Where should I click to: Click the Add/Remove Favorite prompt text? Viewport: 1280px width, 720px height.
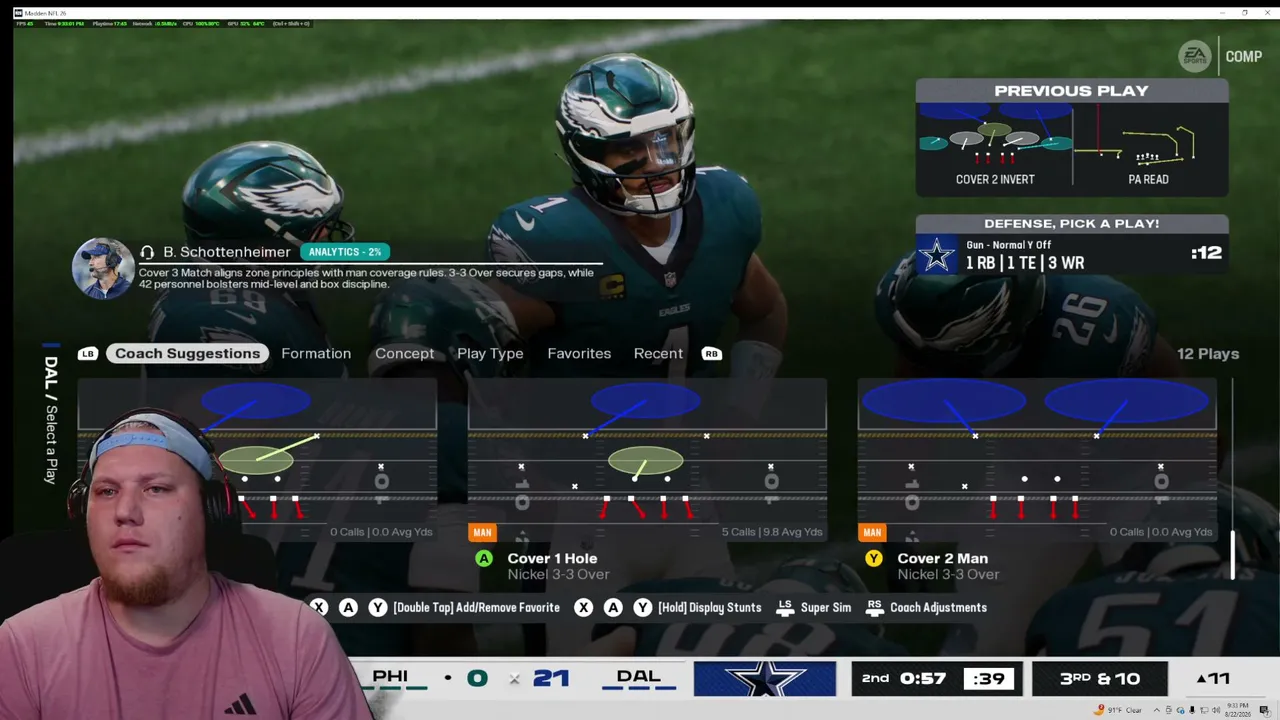click(476, 608)
